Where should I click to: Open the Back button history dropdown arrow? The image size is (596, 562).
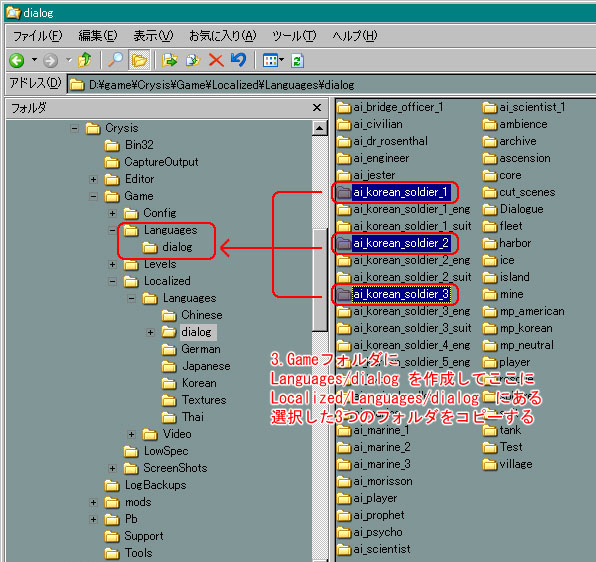tap(34, 60)
